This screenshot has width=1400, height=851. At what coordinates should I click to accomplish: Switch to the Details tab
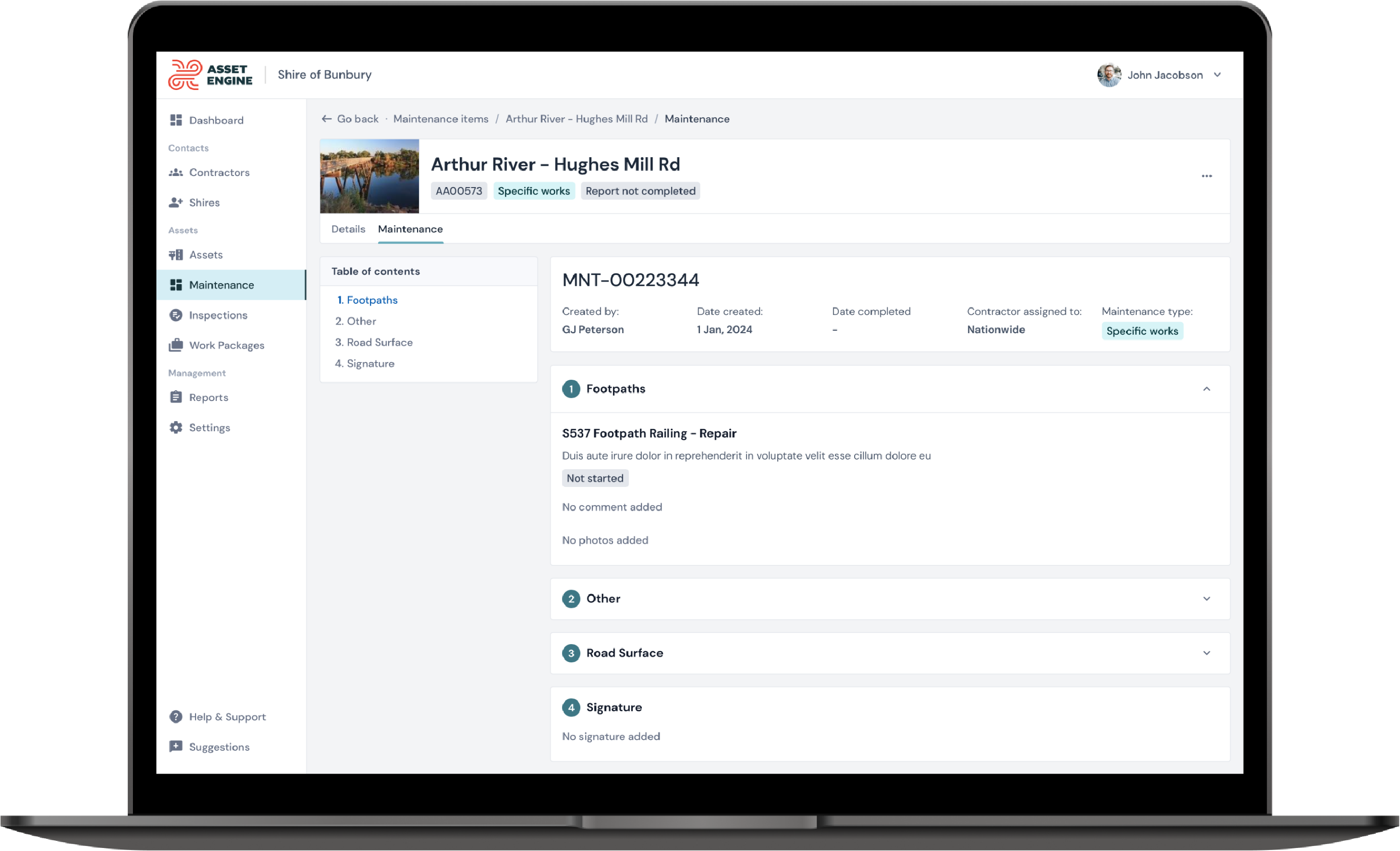coord(348,229)
